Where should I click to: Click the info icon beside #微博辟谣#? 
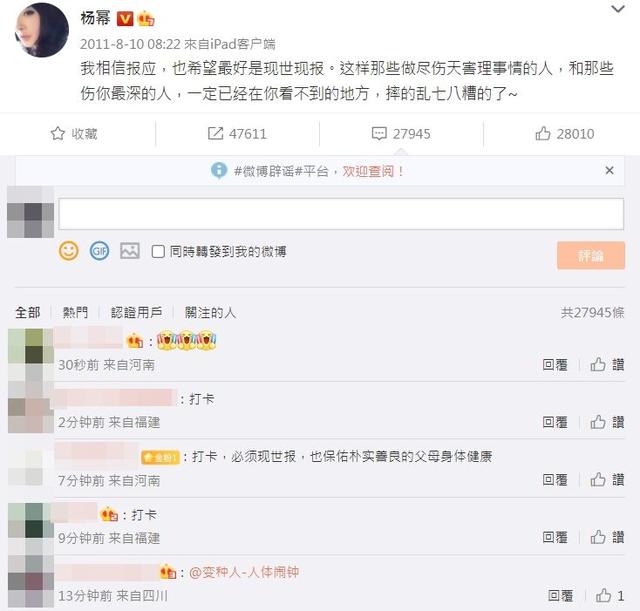coord(219,170)
